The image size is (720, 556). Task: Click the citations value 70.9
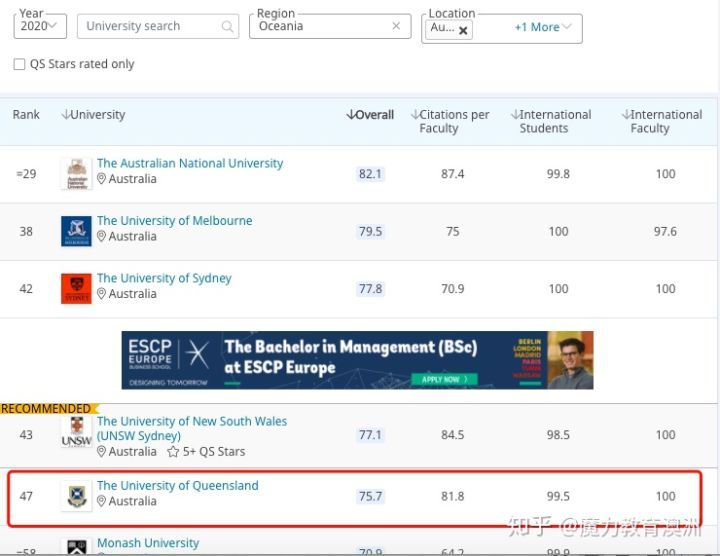452,289
